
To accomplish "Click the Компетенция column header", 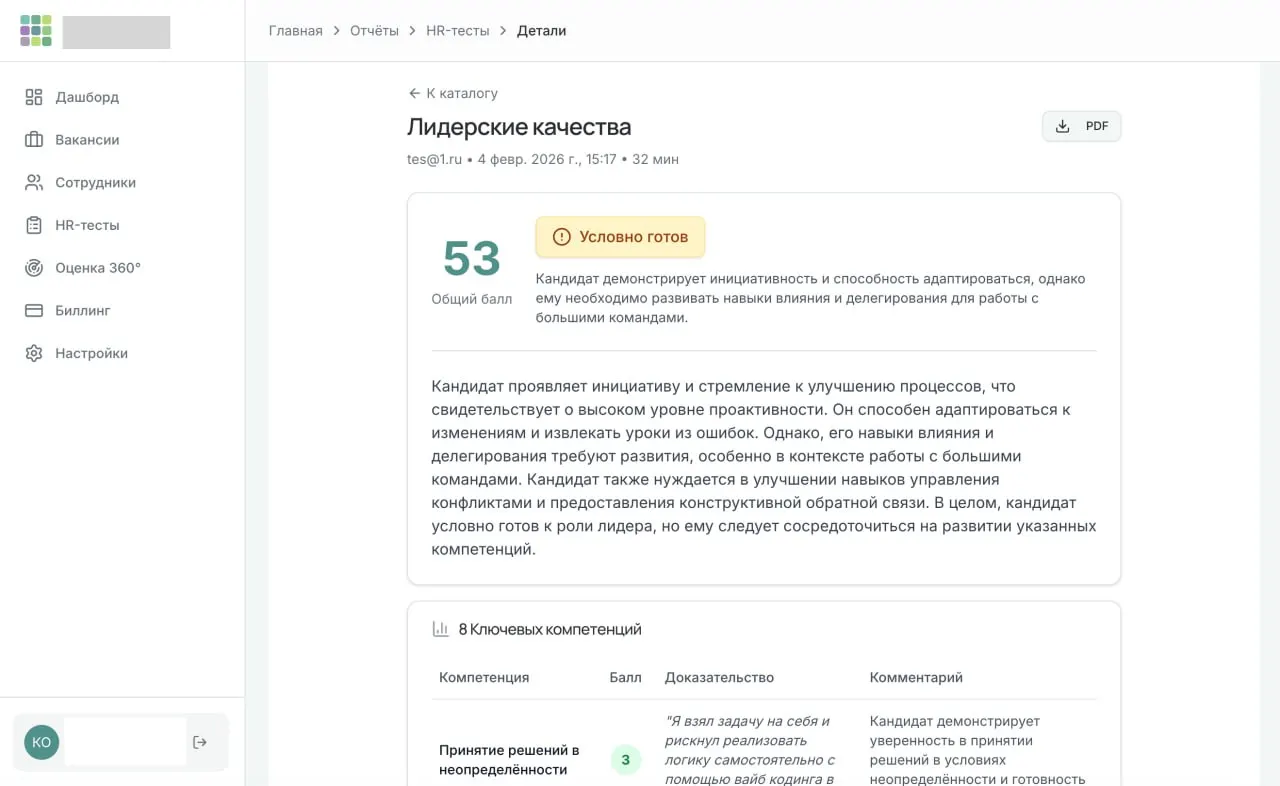I will [484, 677].
